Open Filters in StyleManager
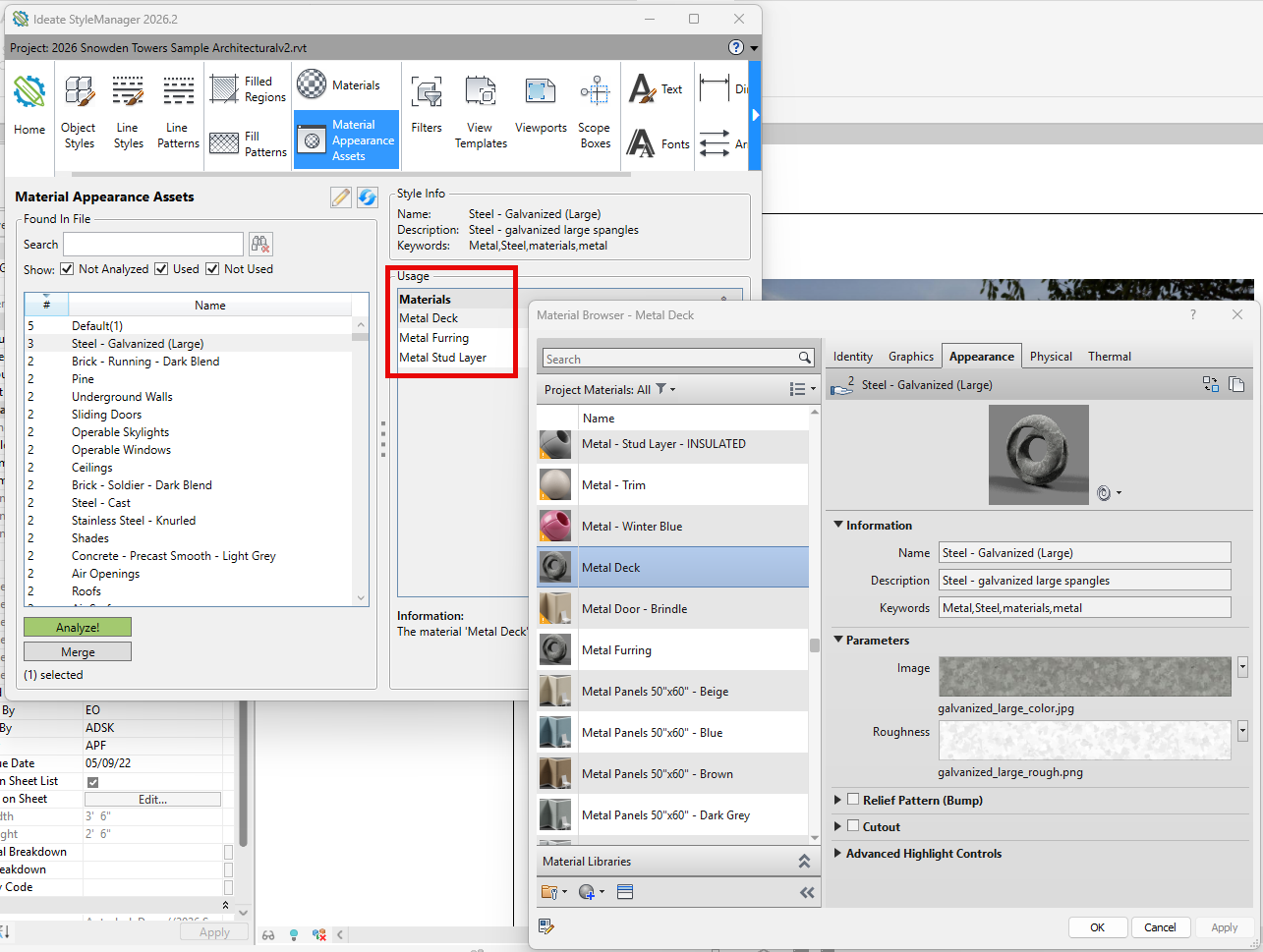The height and width of the screenshot is (952, 1263). [x=427, y=106]
